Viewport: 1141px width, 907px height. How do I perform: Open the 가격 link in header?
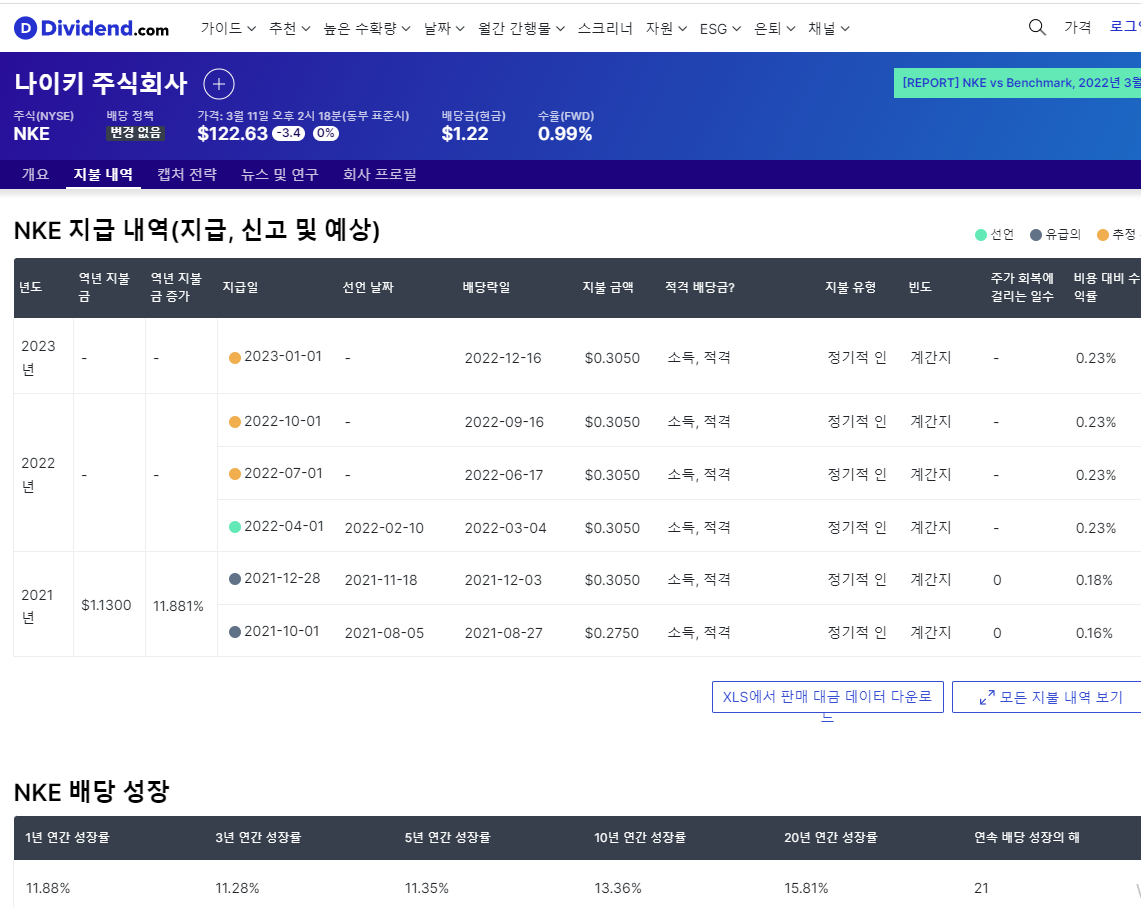click(1077, 28)
